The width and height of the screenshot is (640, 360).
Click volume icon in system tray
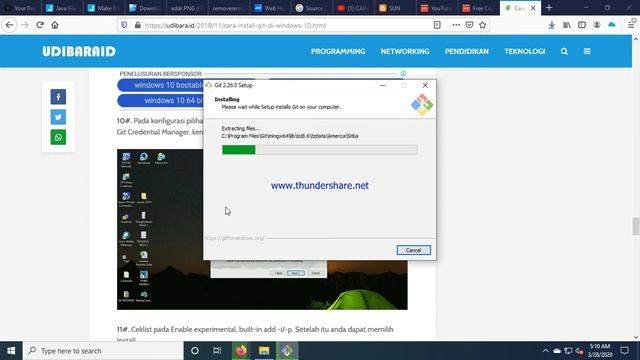(579, 351)
